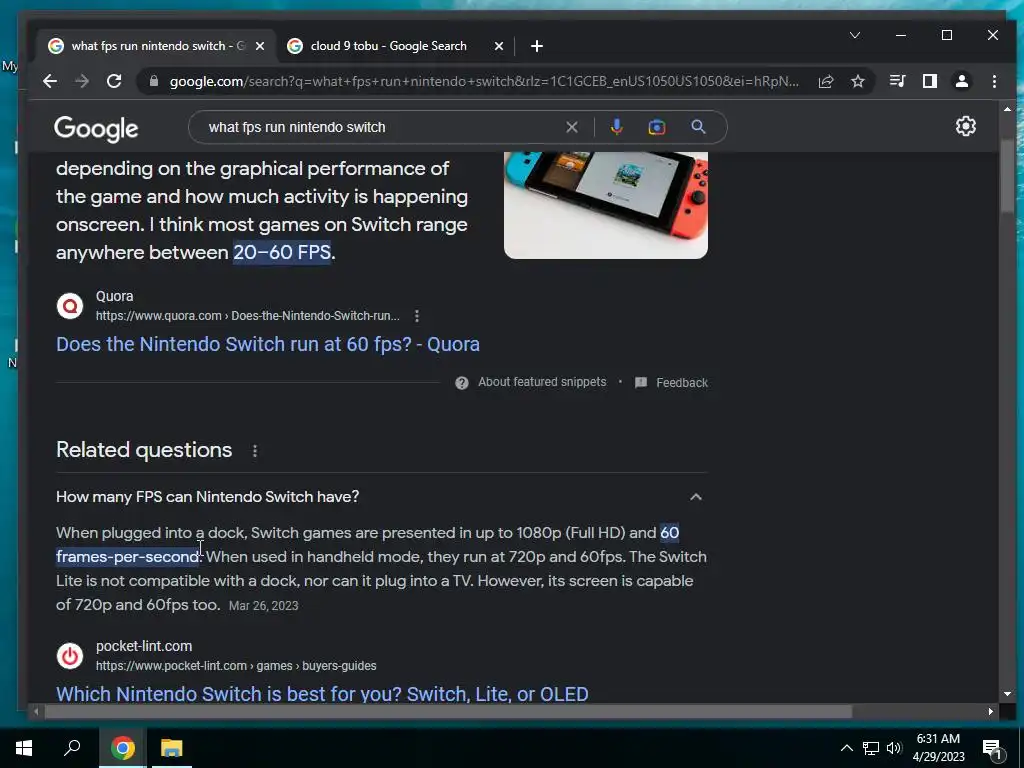Click the pocket-lint favicon

[70, 656]
